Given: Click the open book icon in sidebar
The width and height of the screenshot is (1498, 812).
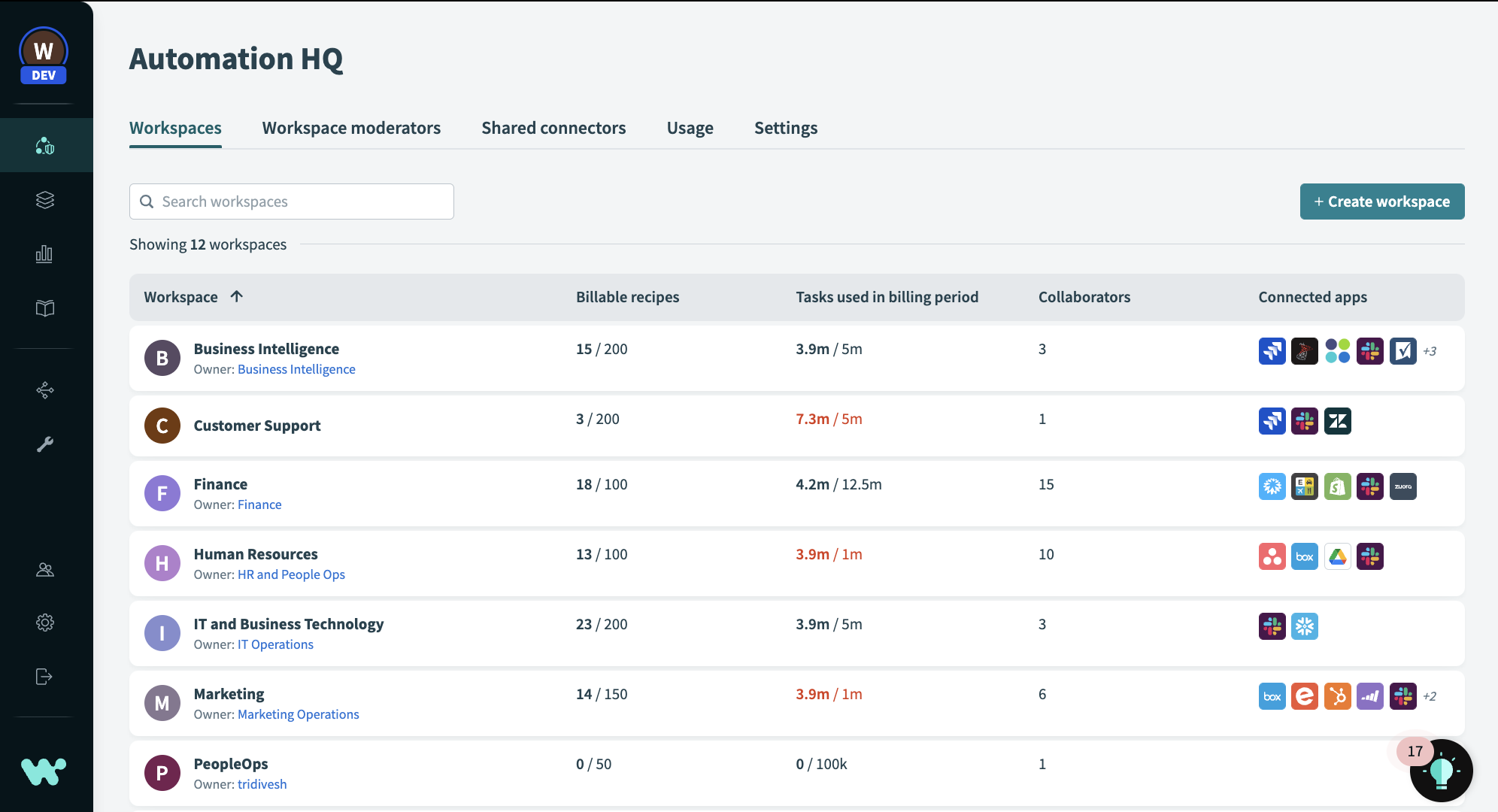Looking at the screenshot, I should (45, 308).
